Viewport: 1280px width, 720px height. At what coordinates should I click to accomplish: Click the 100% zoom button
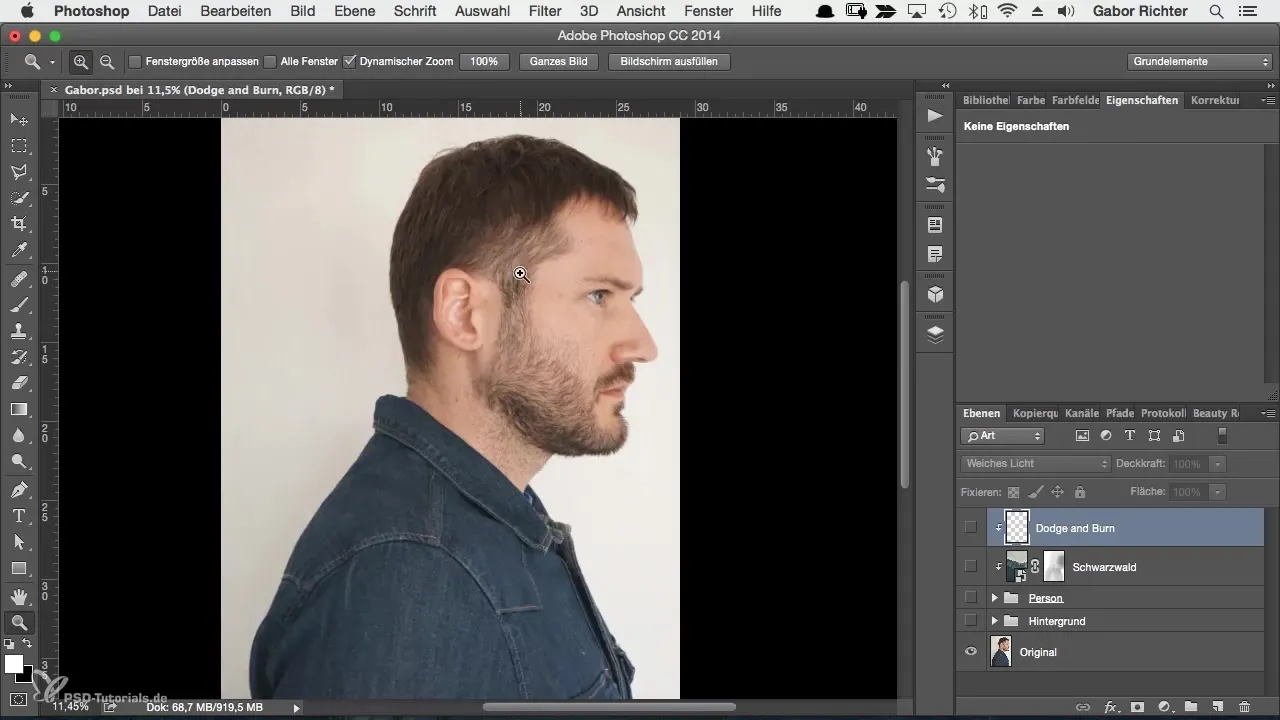pyautogui.click(x=484, y=62)
